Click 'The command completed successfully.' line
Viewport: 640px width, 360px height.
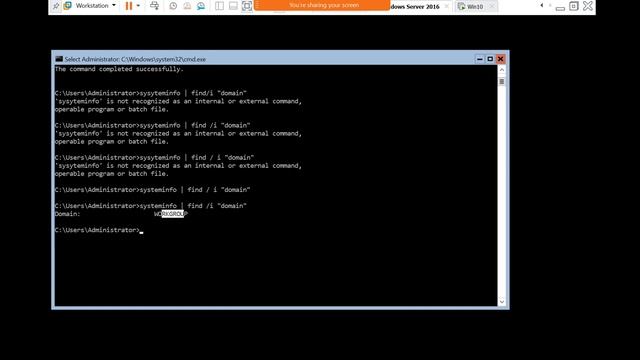point(119,69)
